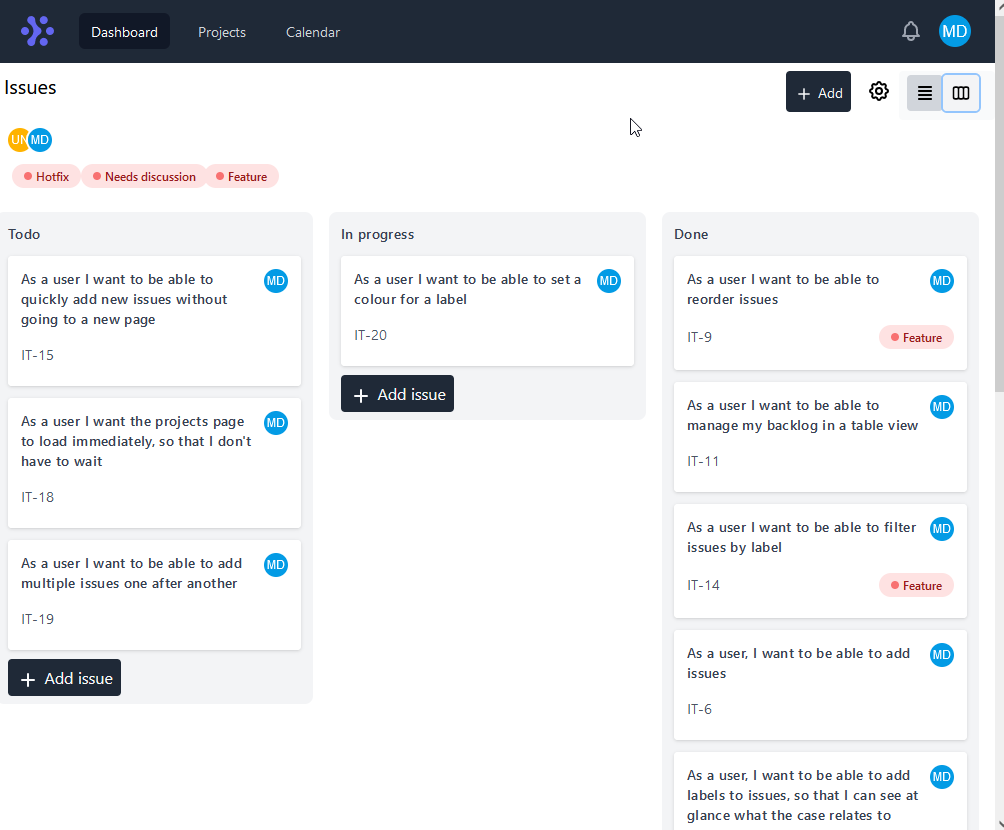1004x830 pixels.
Task: Click the MD assignee avatar on IT-15 card
Action: point(276,281)
